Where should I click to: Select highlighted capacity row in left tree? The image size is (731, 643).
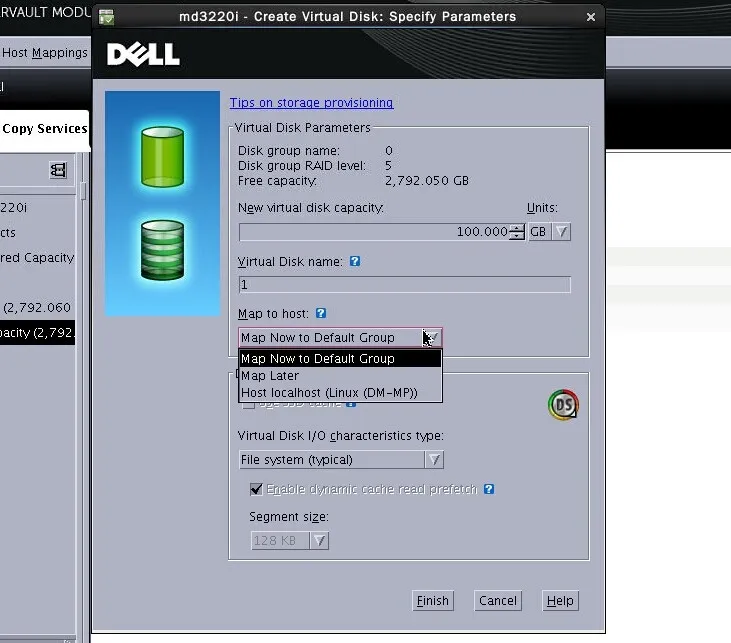[37, 333]
